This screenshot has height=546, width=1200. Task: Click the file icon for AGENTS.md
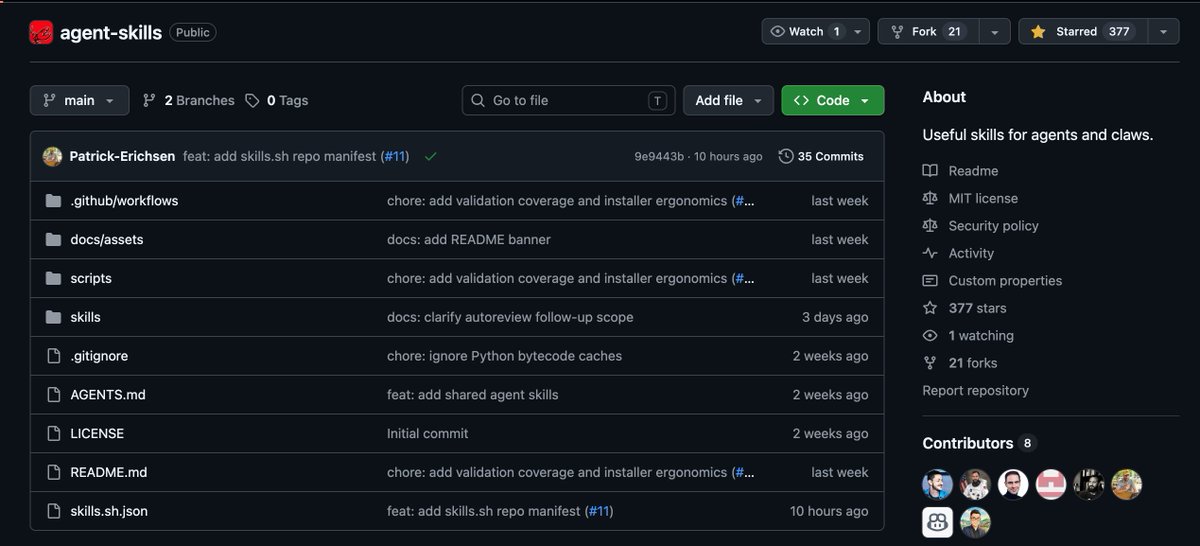53,395
